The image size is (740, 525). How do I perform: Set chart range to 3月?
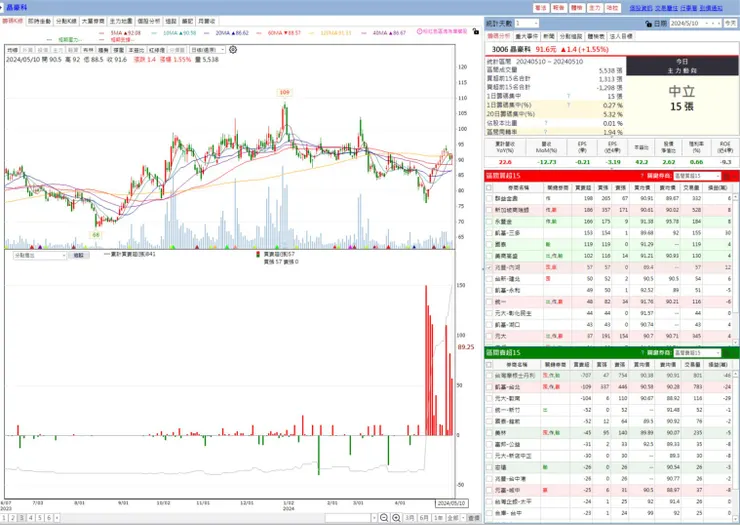click(x=410, y=518)
